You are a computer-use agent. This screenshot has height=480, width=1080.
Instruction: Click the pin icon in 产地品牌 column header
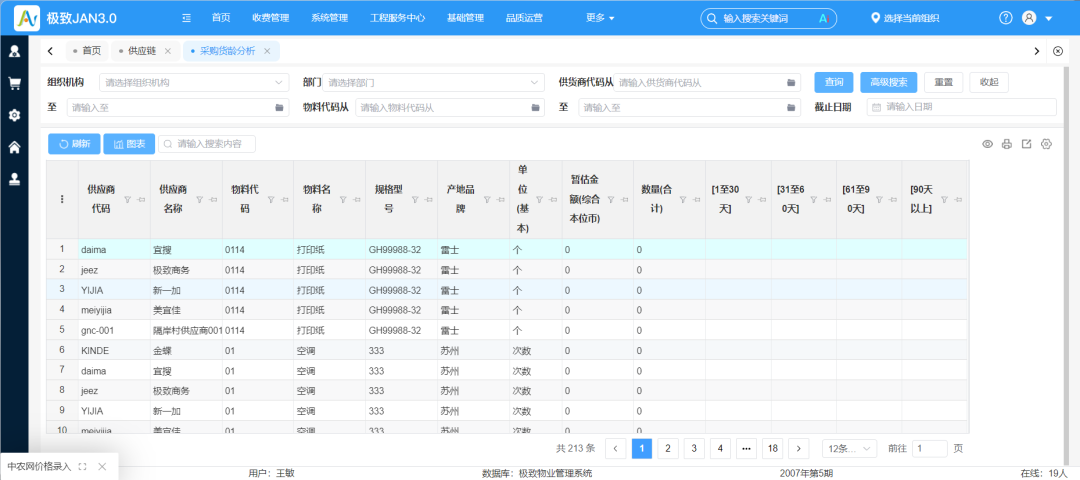pyautogui.click(x=499, y=200)
